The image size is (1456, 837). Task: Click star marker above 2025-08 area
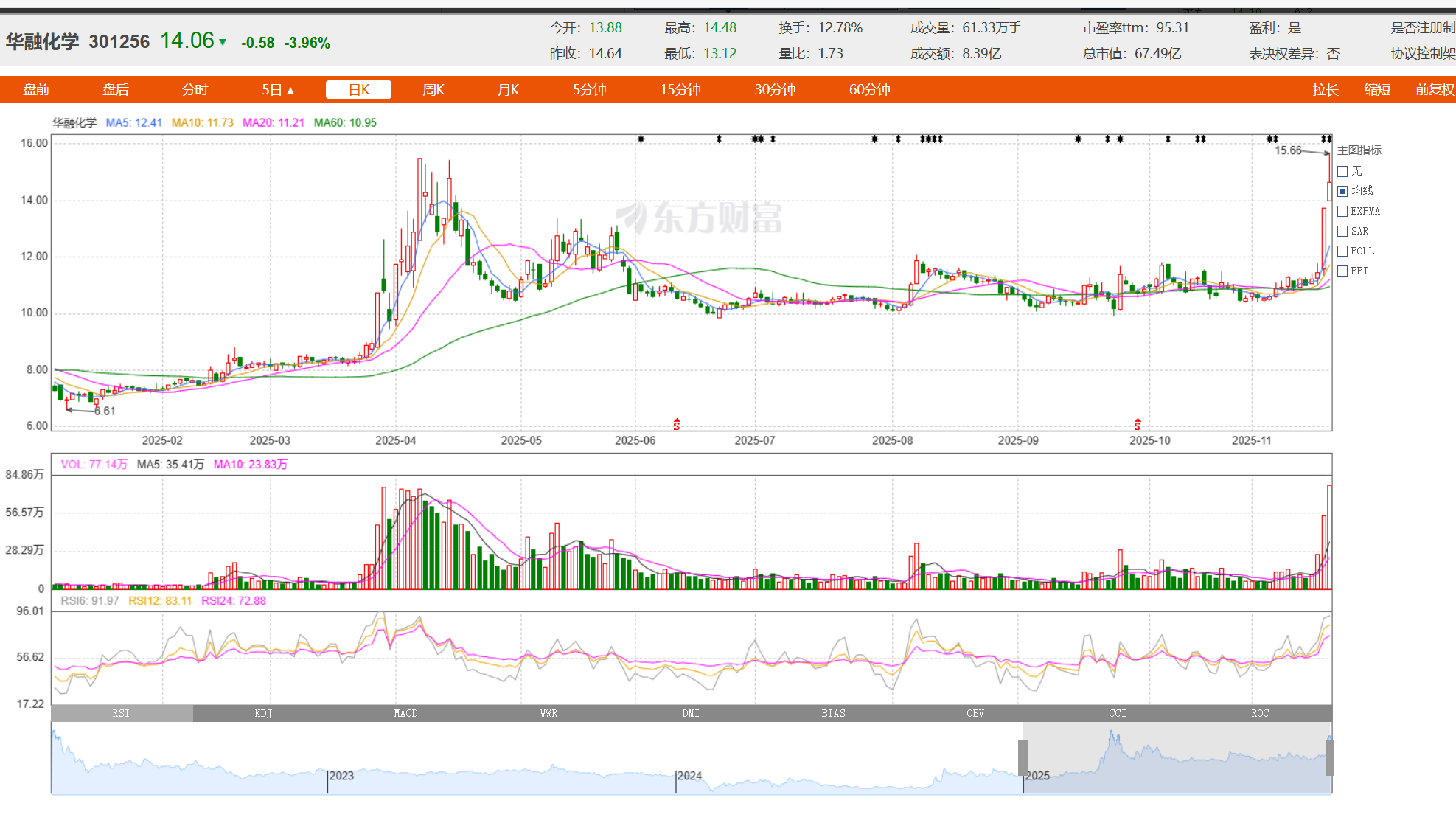click(x=874, y=139)
